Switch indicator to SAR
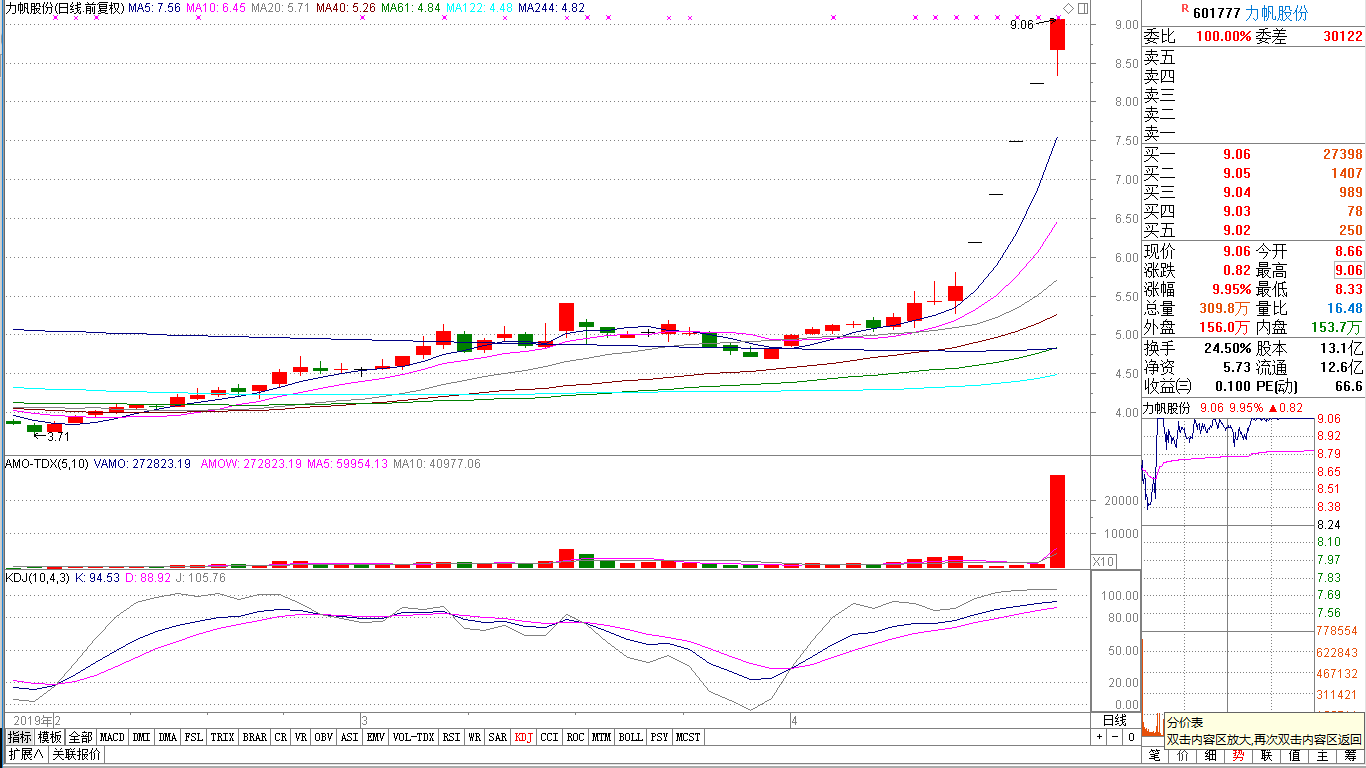The width and height of the screenshot is (1366, 768). pyautogui.click(x=497, y=737)
